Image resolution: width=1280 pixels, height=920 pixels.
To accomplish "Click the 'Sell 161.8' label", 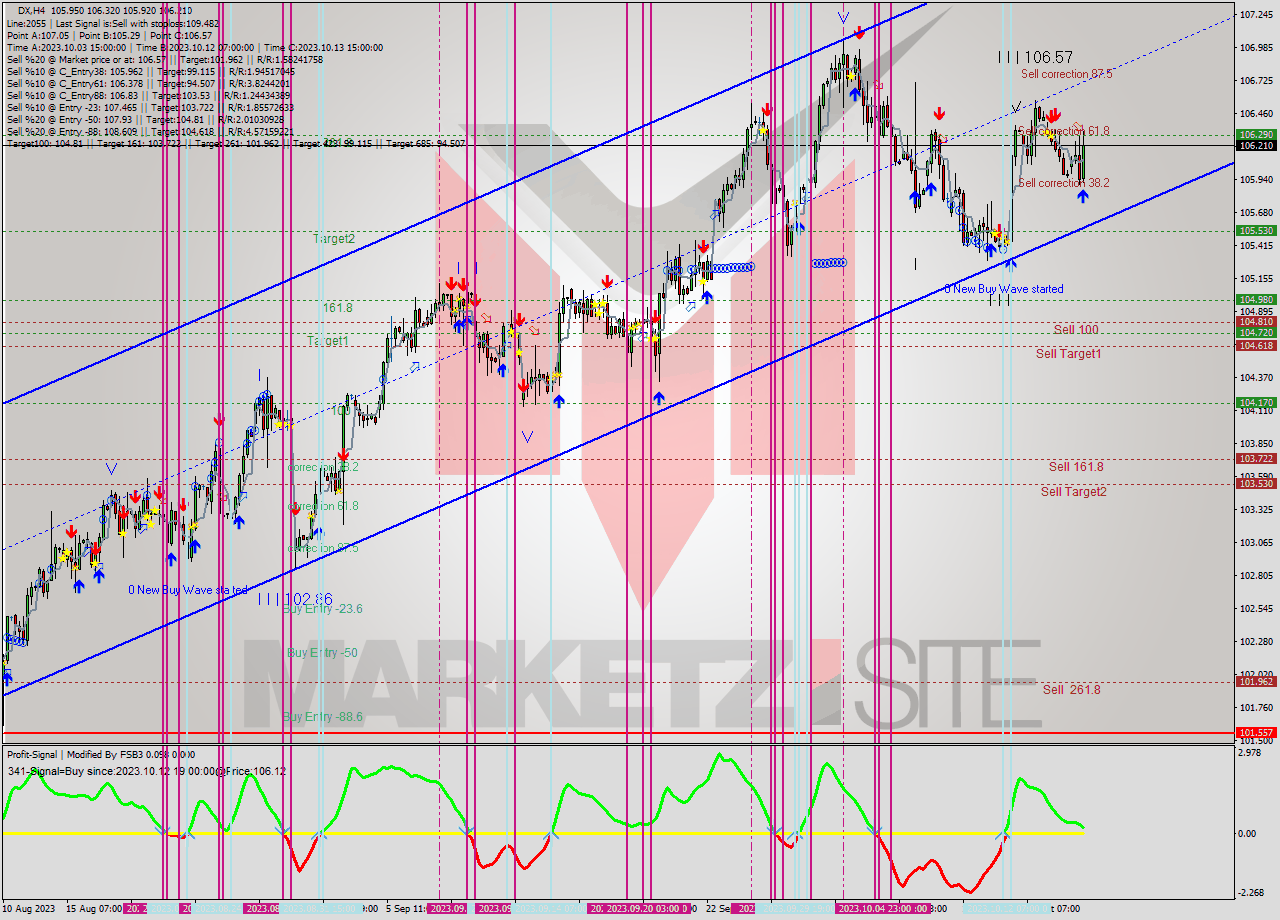I will point(1076,466).
